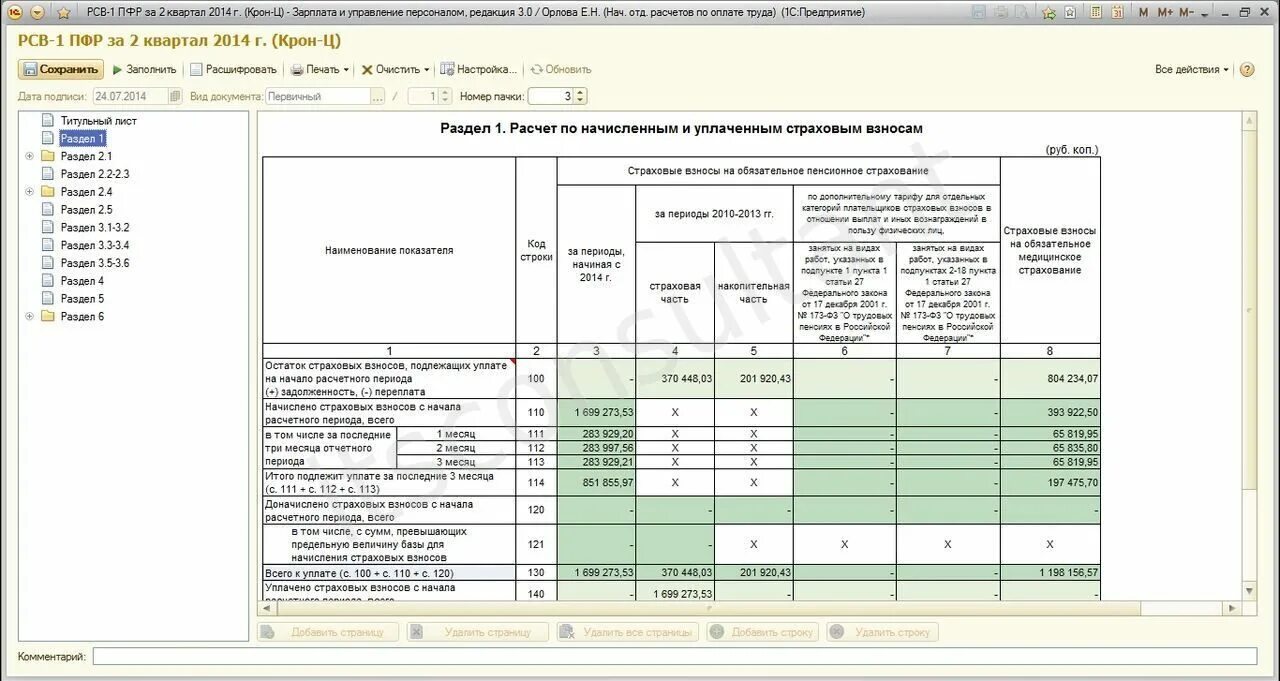
Task: Click the save diskette icon in title bar
Action: coord(977,13)
